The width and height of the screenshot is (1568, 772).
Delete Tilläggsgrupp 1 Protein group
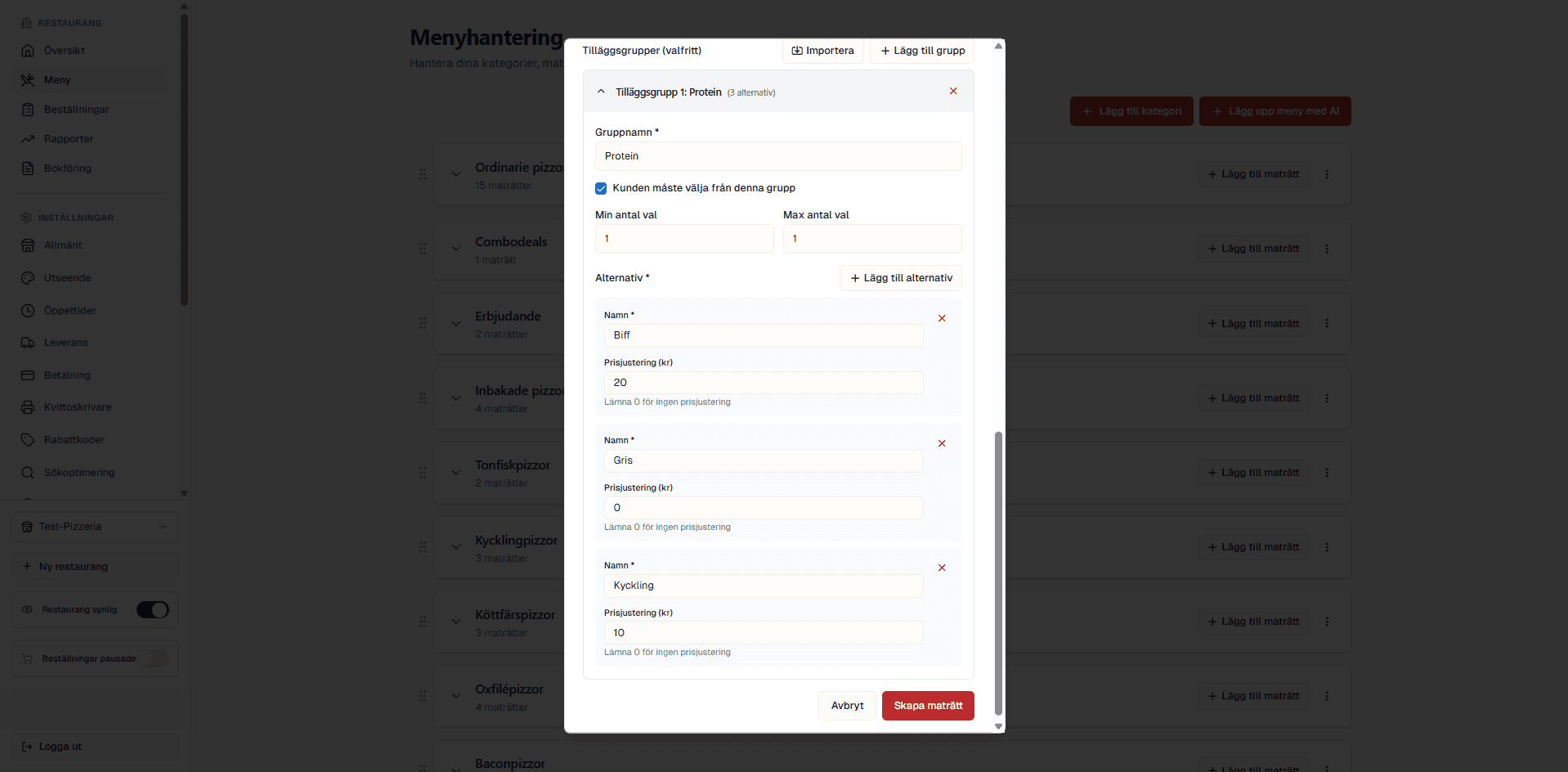coord(953,92)
